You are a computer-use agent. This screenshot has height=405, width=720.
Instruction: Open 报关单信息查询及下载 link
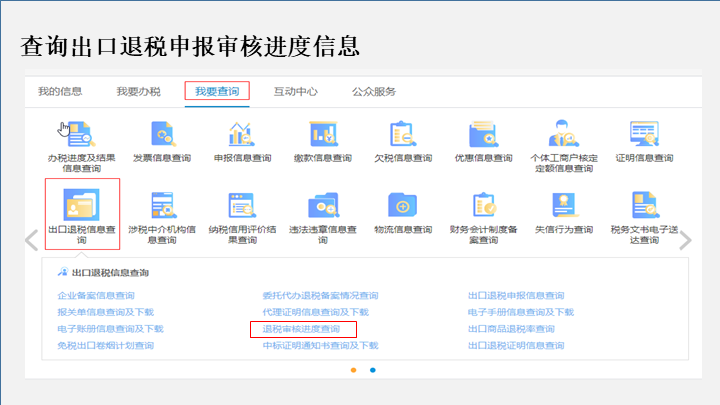tap(106, 312)
